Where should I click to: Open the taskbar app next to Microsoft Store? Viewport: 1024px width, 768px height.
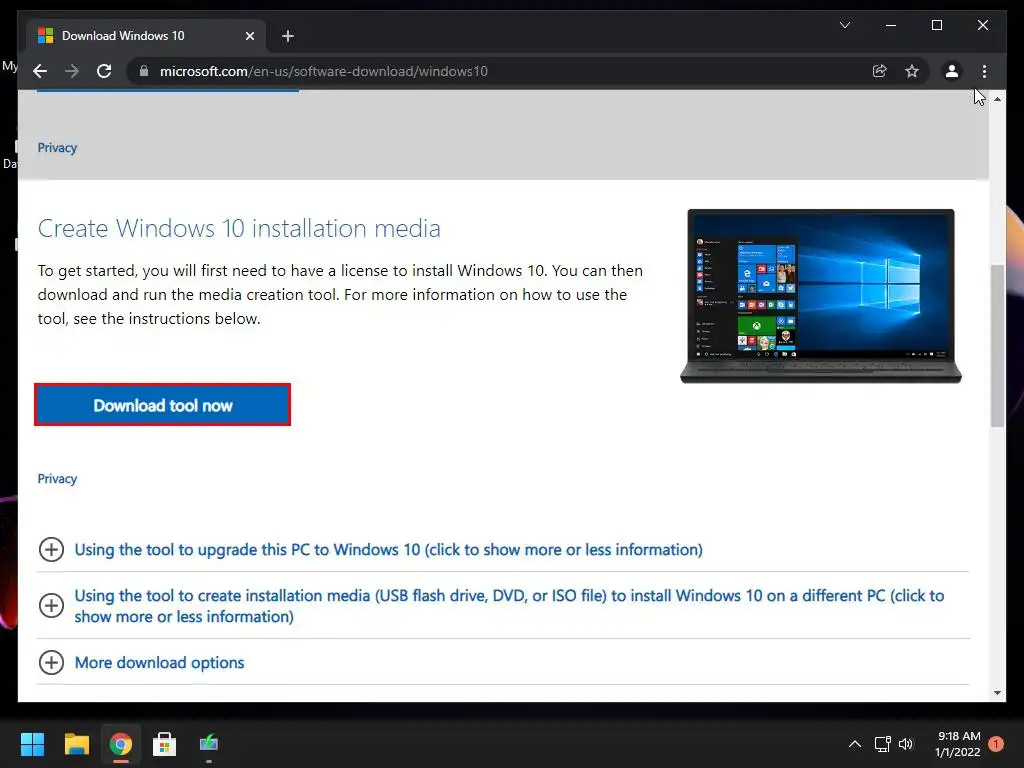[x=209, y=744]
